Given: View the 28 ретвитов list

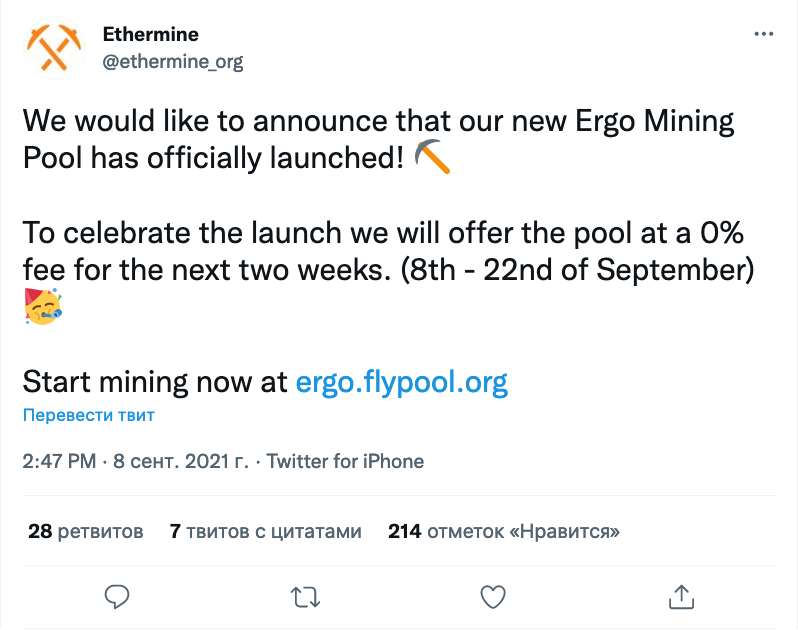Looking at the screenshot, I should [86, 531].
